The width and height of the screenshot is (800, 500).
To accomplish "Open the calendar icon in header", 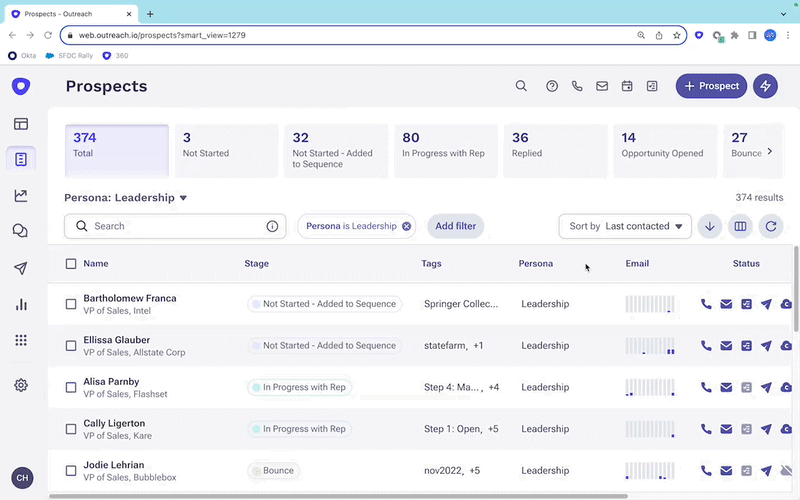I will [627, 86].
